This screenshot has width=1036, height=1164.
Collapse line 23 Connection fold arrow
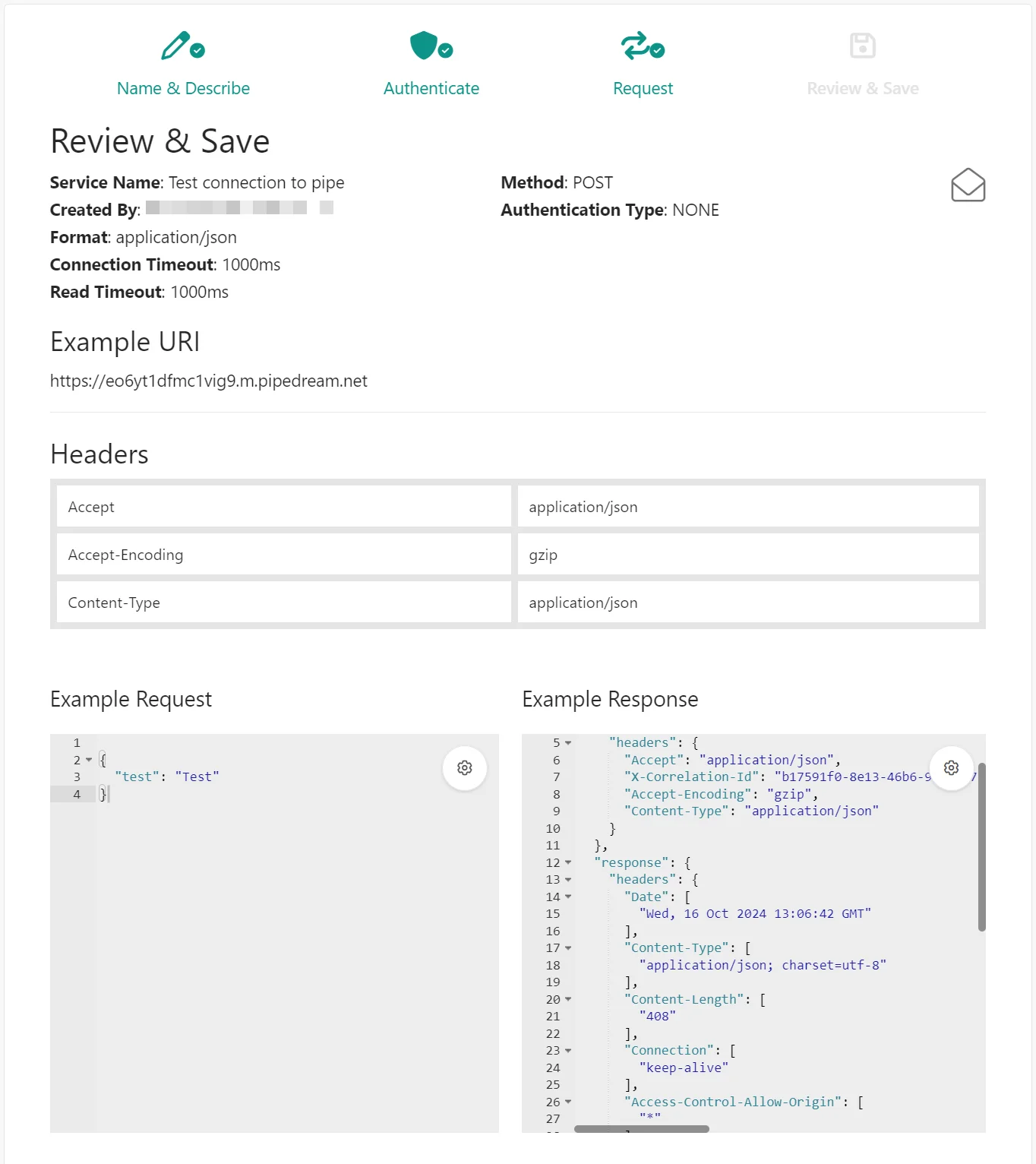pyautogui.click(x=568, y=1050)
